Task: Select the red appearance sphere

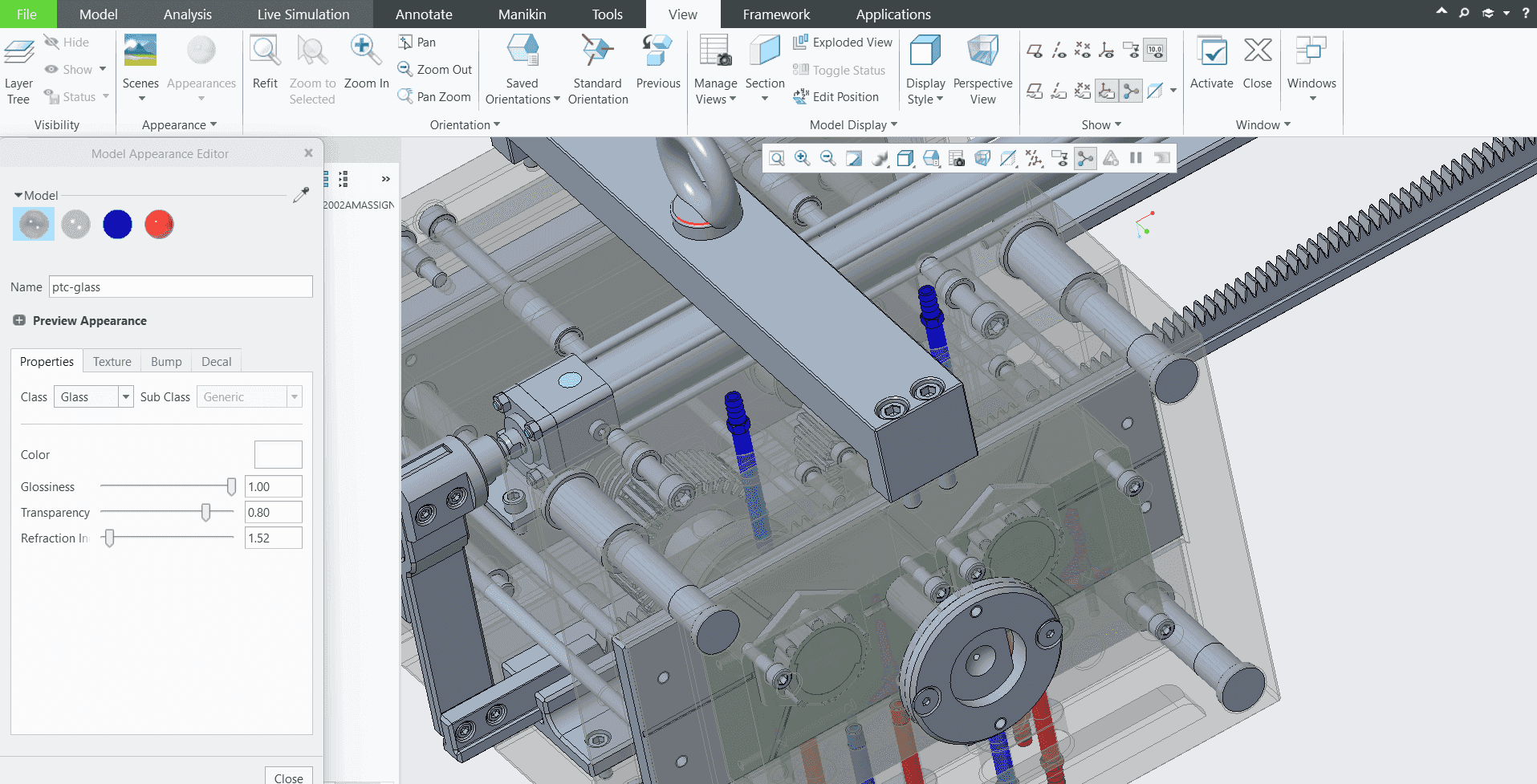Action: 159,224
